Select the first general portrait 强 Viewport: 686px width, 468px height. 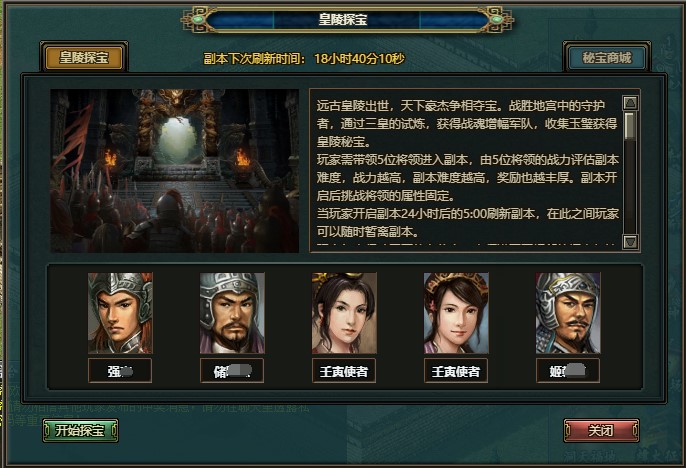[120, 313]
